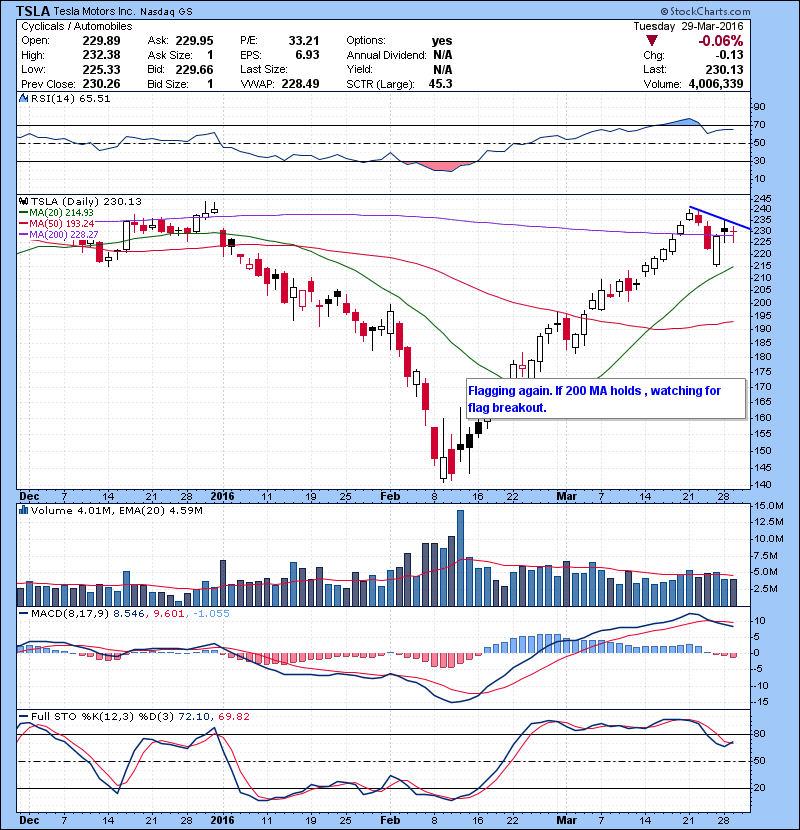
Task: Click the Chg value -0.13
Action: coord(729,55)
